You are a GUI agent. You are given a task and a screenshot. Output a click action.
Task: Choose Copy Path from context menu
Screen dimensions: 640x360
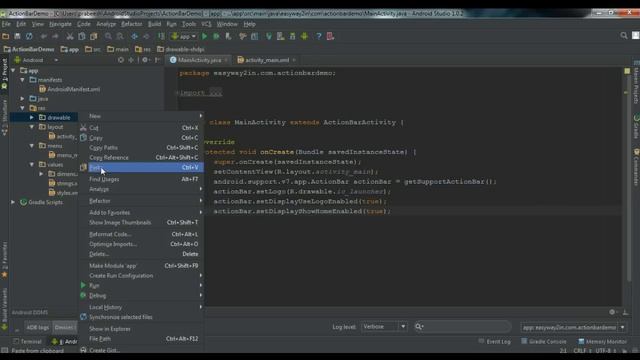(x=141, y=147)
